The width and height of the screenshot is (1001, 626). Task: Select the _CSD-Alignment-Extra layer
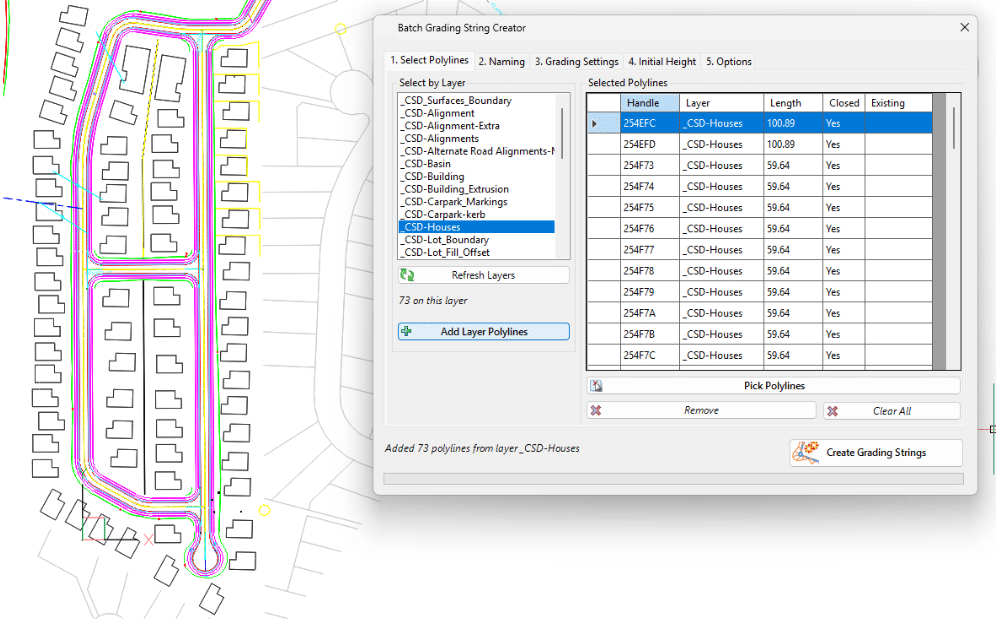(477, 126)
